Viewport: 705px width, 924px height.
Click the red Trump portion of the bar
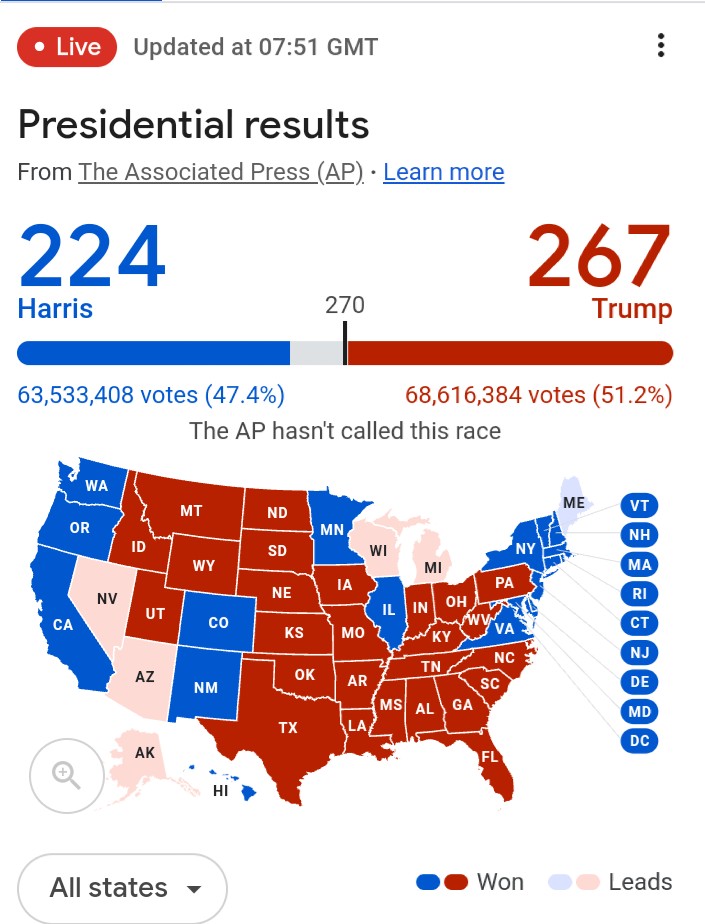coord(510,353)
